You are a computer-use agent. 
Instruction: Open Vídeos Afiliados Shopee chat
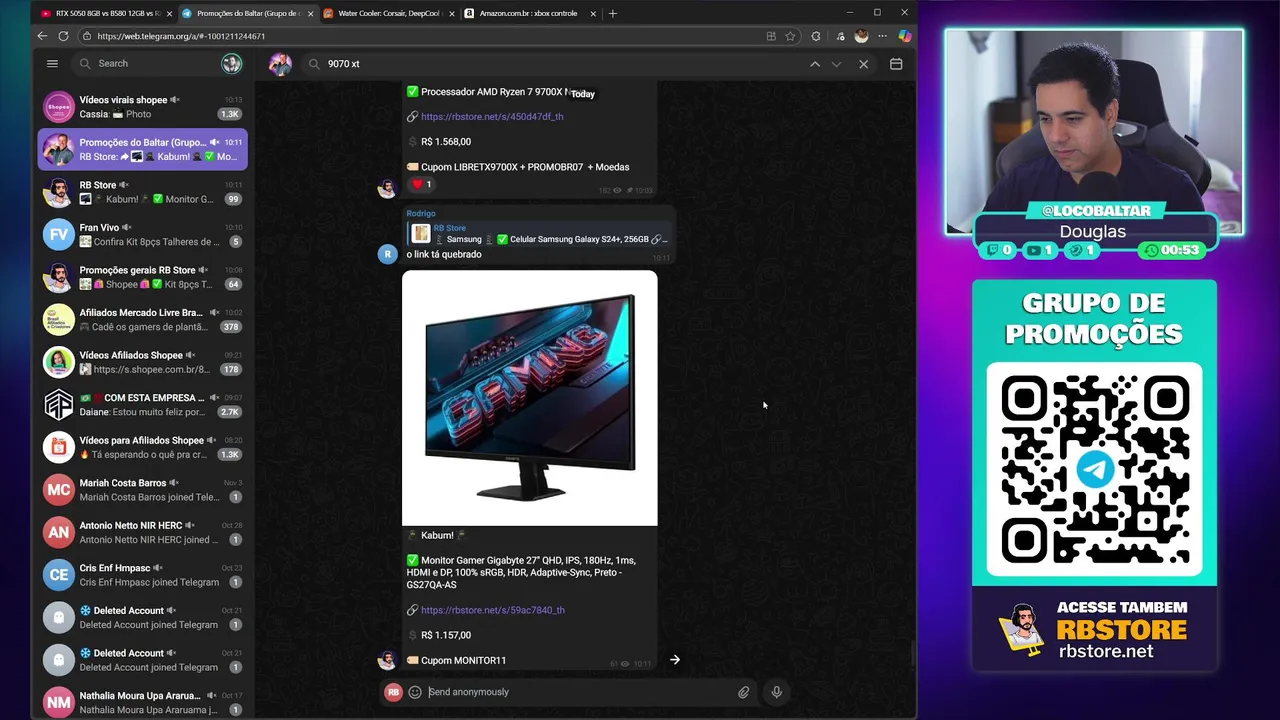(143, 362)
